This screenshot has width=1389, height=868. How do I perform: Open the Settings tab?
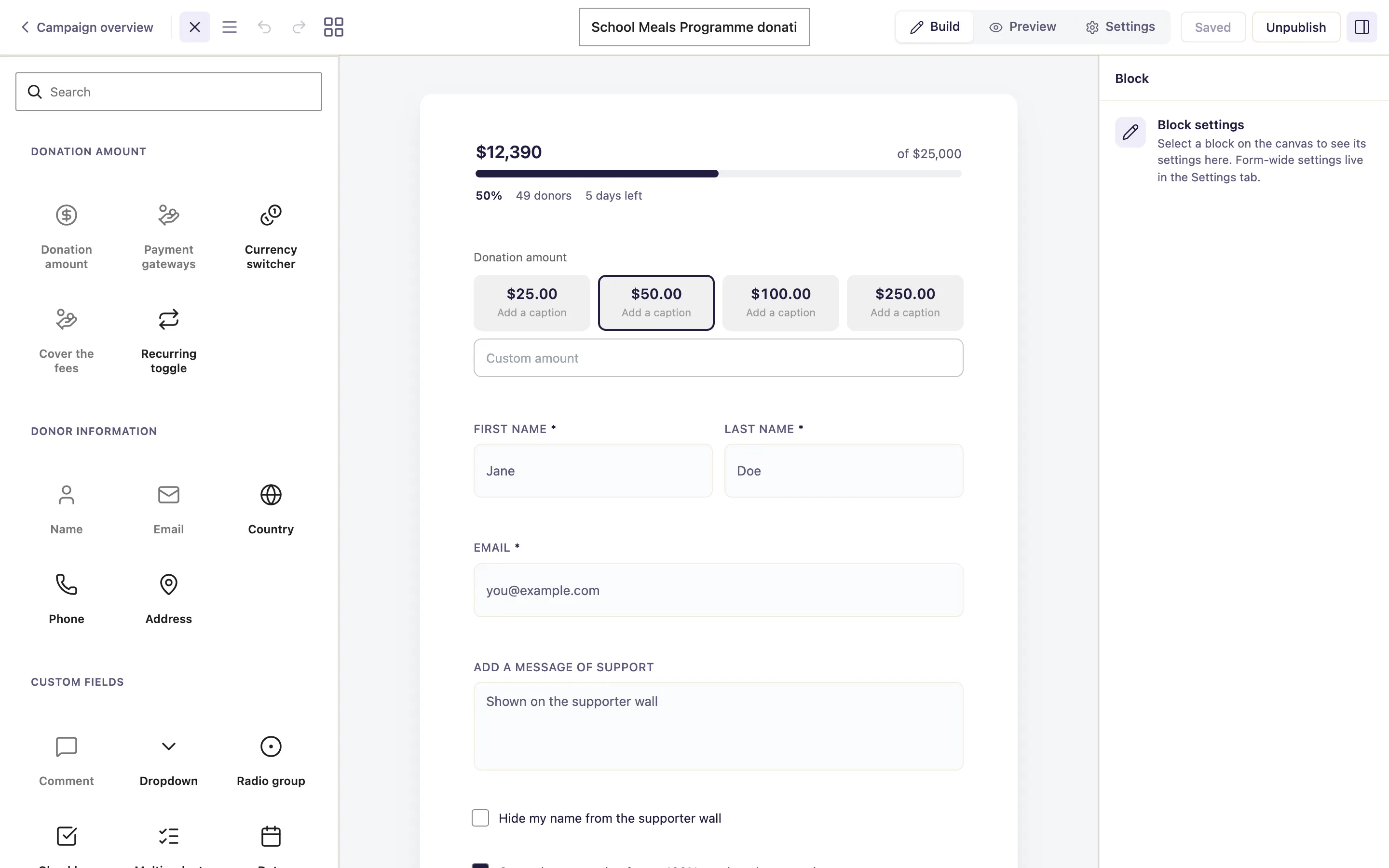pyautogui.click(x=1120, y=27)
